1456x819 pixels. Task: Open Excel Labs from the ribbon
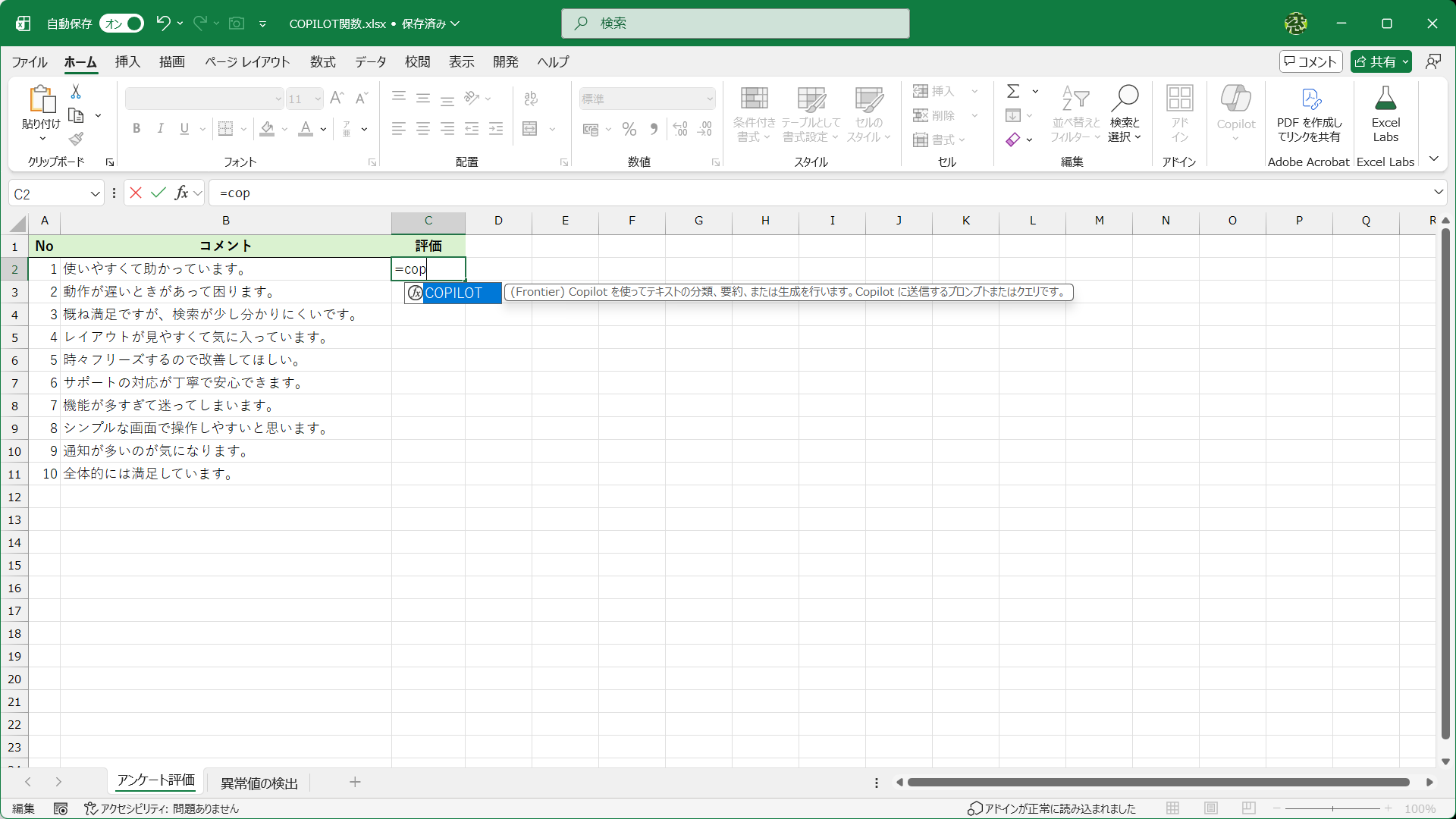[1385, 114]
